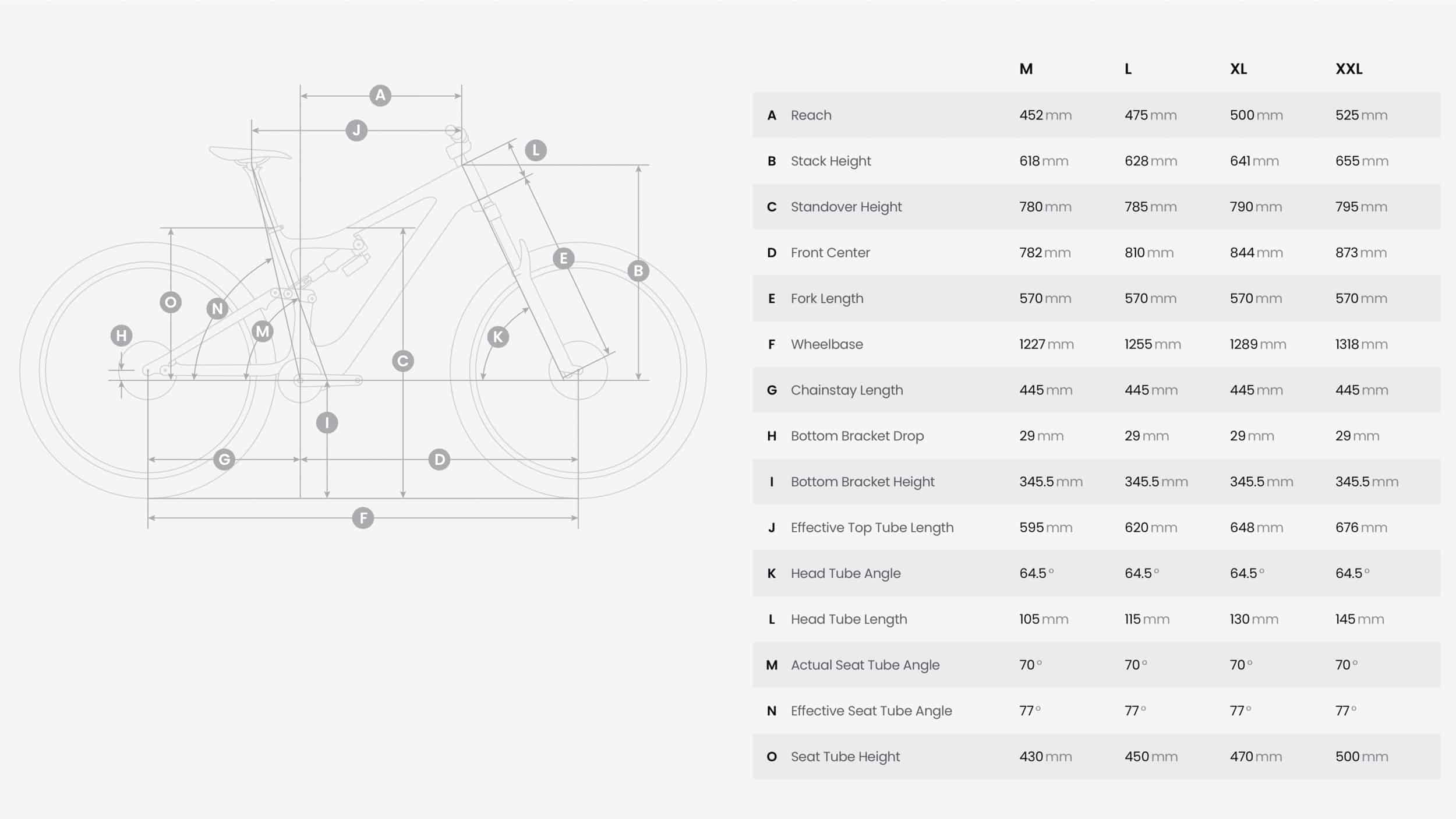The width and height of the screenshot is (1456, 819).
Task: Click the A Reach marker on diagram
Action: [x=380, y=96]
